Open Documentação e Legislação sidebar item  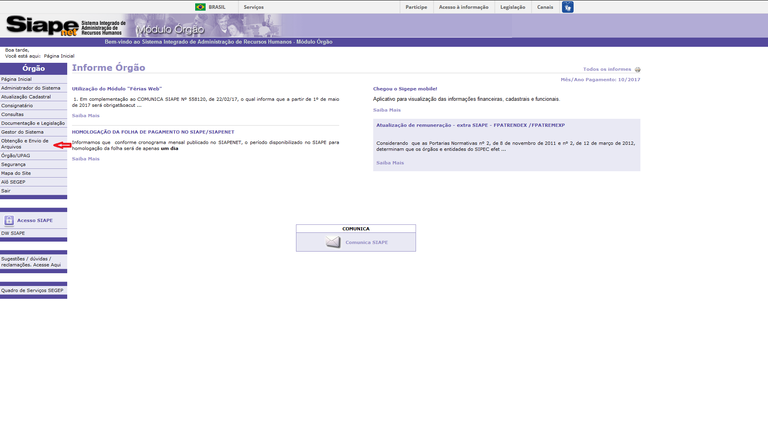coord(33,123)
